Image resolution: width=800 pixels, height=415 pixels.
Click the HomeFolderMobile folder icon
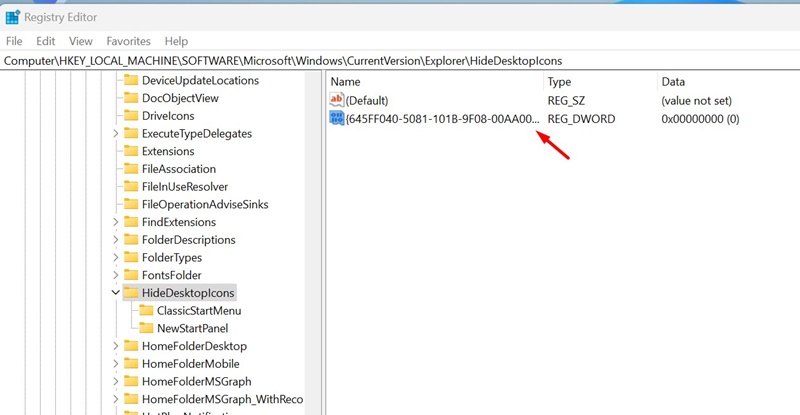[x=131, y=363]
